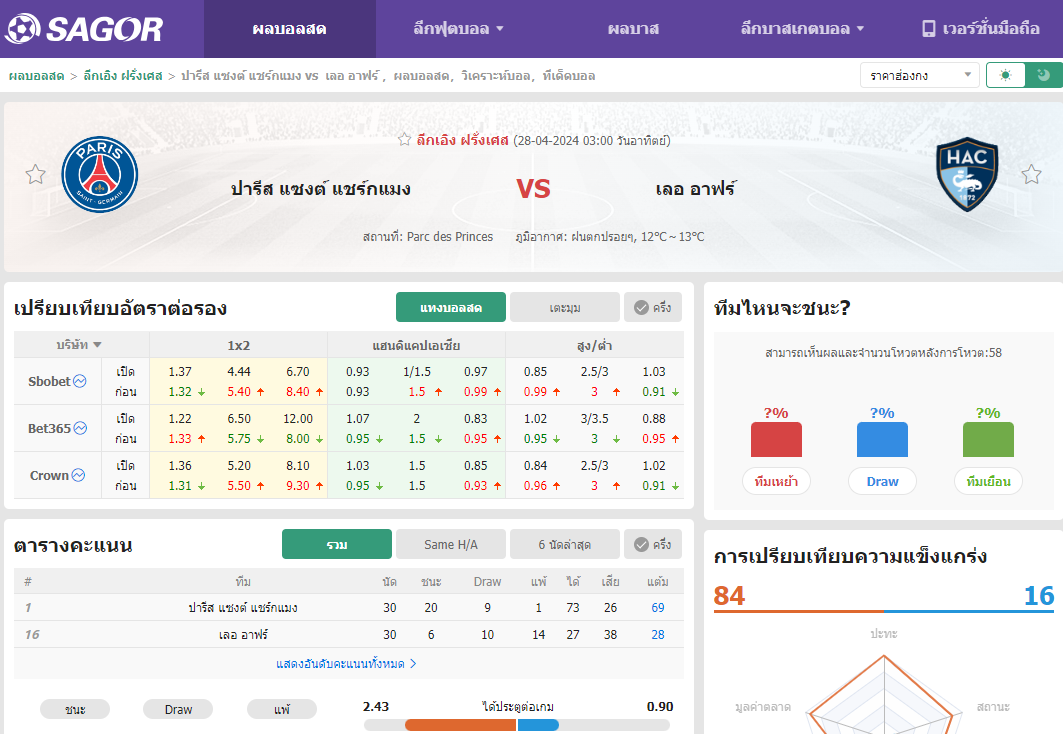Click the 84 versus 16 strength bar
1063x734 pixels.
pos(884,611)
